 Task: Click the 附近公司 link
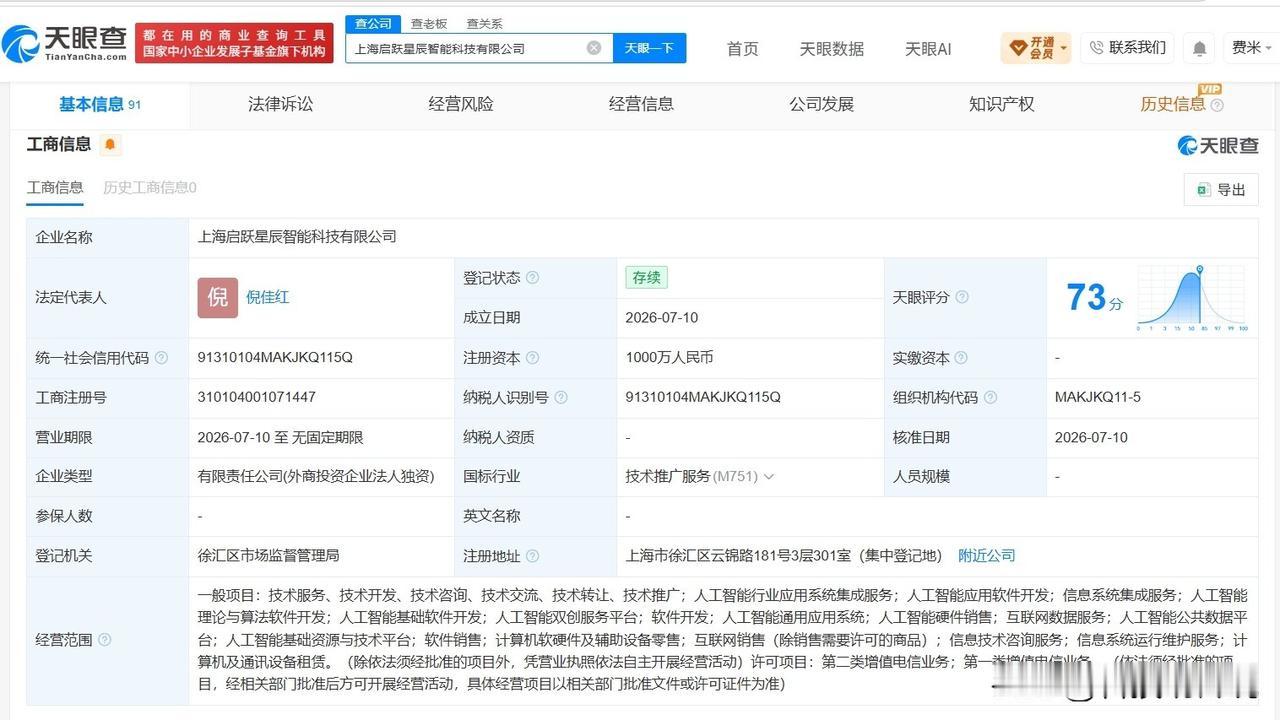tap(986, 556)
